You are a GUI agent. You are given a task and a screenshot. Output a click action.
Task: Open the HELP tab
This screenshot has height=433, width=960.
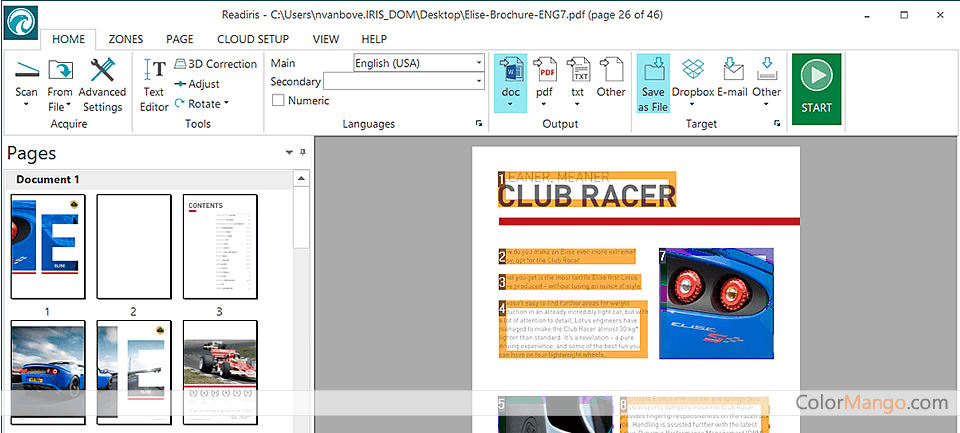click(x=374, y=39)
